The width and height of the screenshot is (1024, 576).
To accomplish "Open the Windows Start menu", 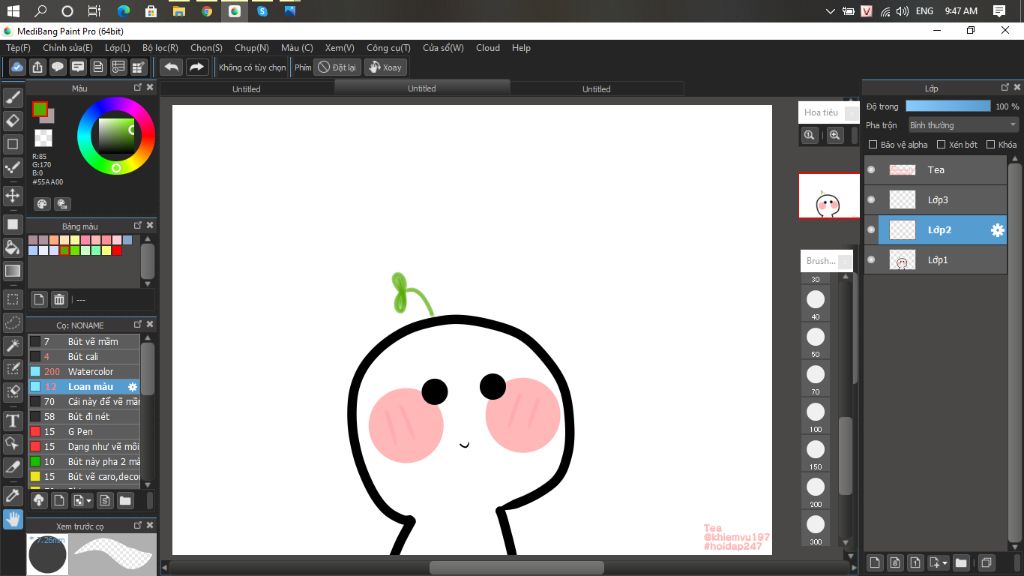I will [13, 11].
